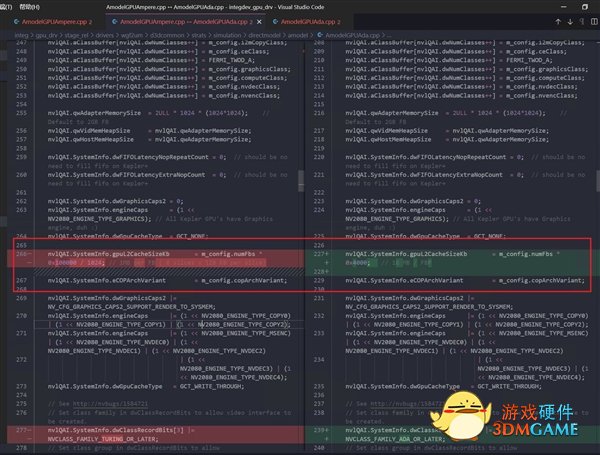Screen dimensions: 600x455
Task: Click m_config.computeClass on right line 212
Action: [x=544, y=78]
